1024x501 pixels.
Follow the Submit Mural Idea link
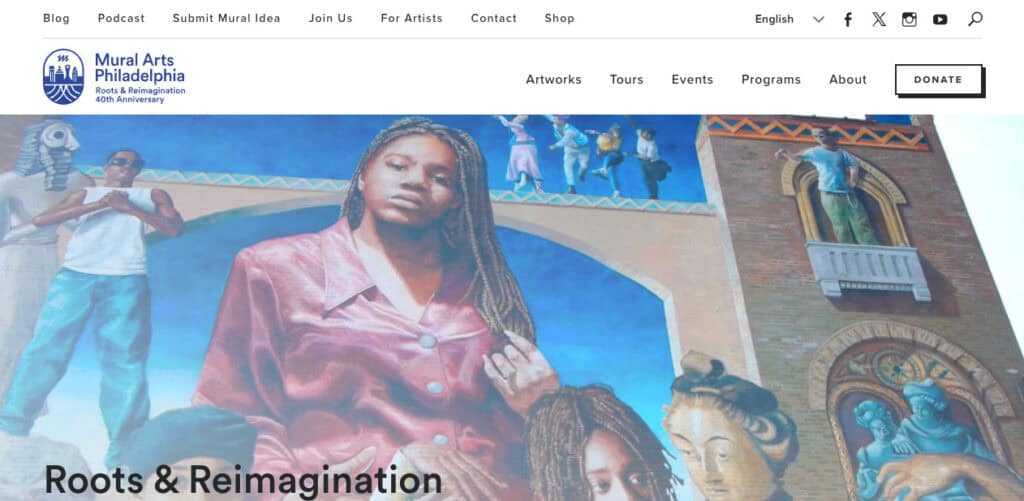pos(227,18)
